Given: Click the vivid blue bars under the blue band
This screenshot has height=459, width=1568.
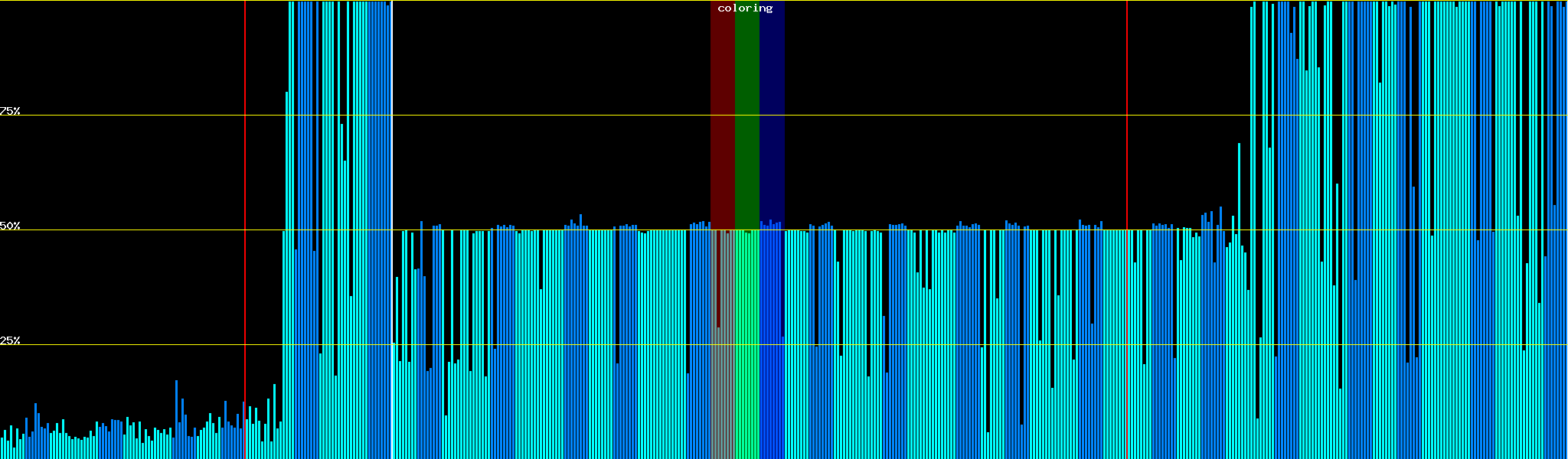Looking at the screenshot, I should pyautogui.click(x=772, y=344).
